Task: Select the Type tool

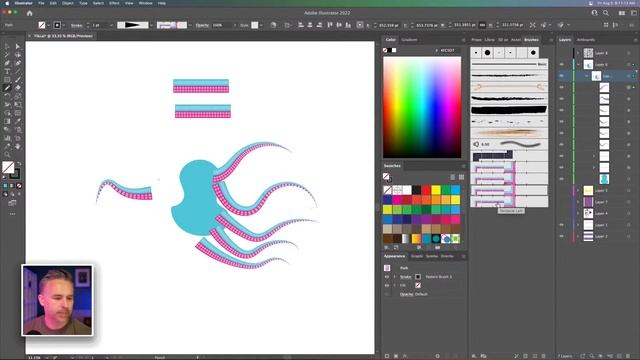Action: pos(7,71)
